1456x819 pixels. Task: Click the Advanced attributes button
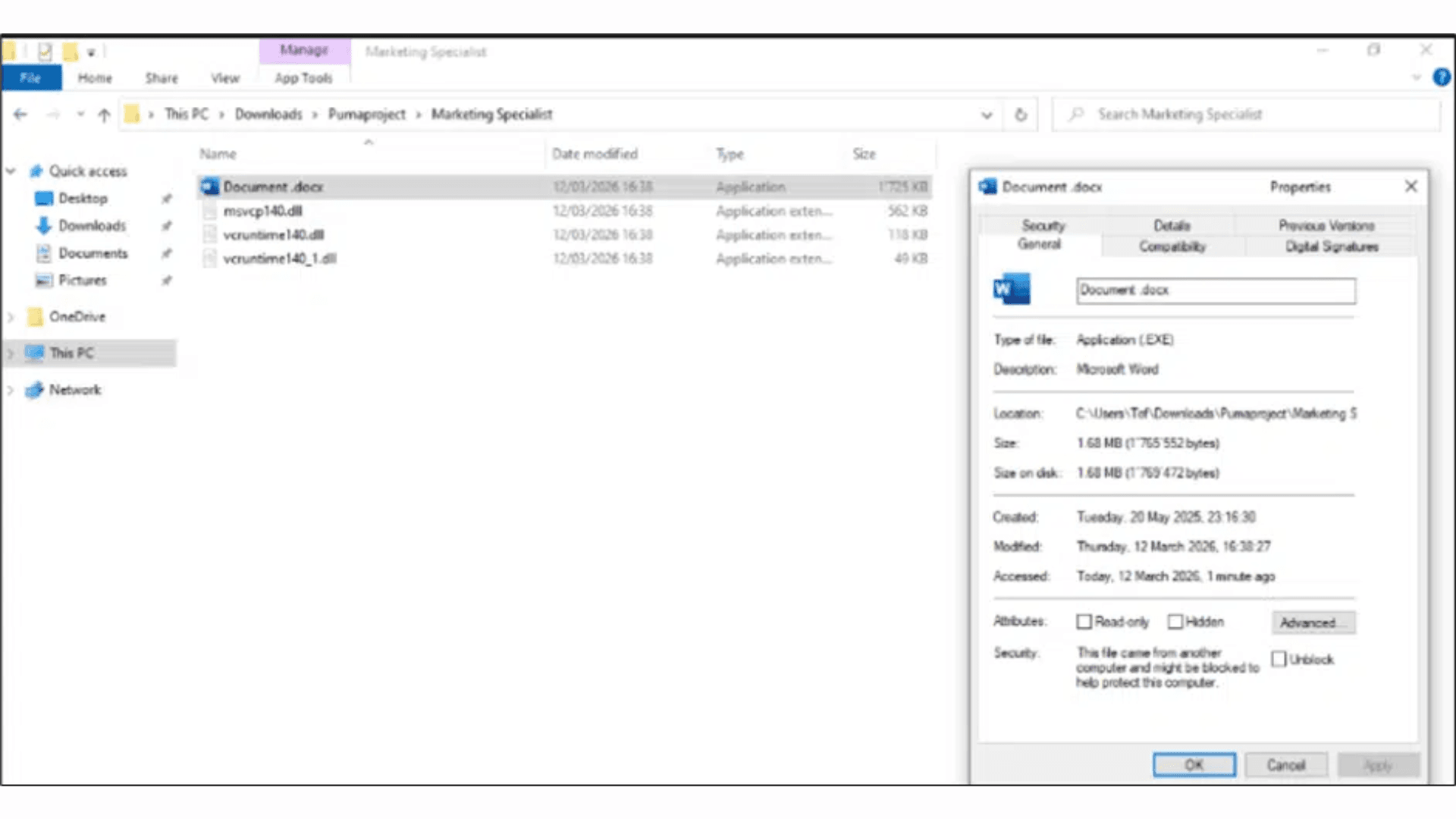click(1313, 623)
